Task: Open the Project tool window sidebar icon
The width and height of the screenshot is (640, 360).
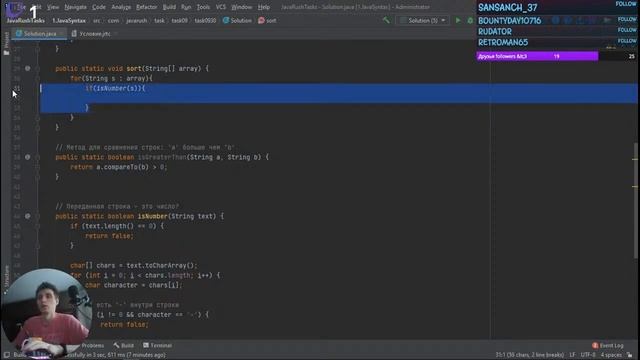Action: 6,43
